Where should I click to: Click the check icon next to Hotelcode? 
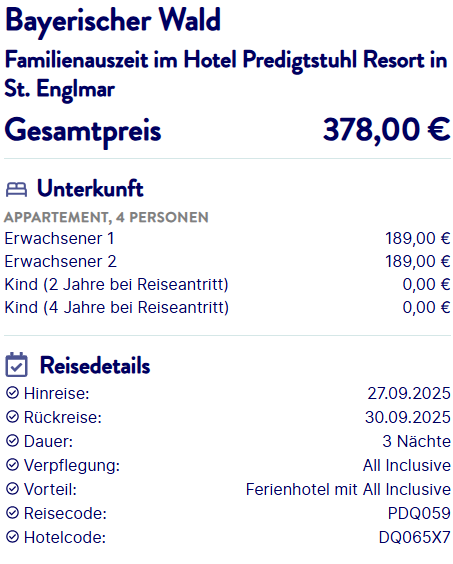[x=13, y=537]
